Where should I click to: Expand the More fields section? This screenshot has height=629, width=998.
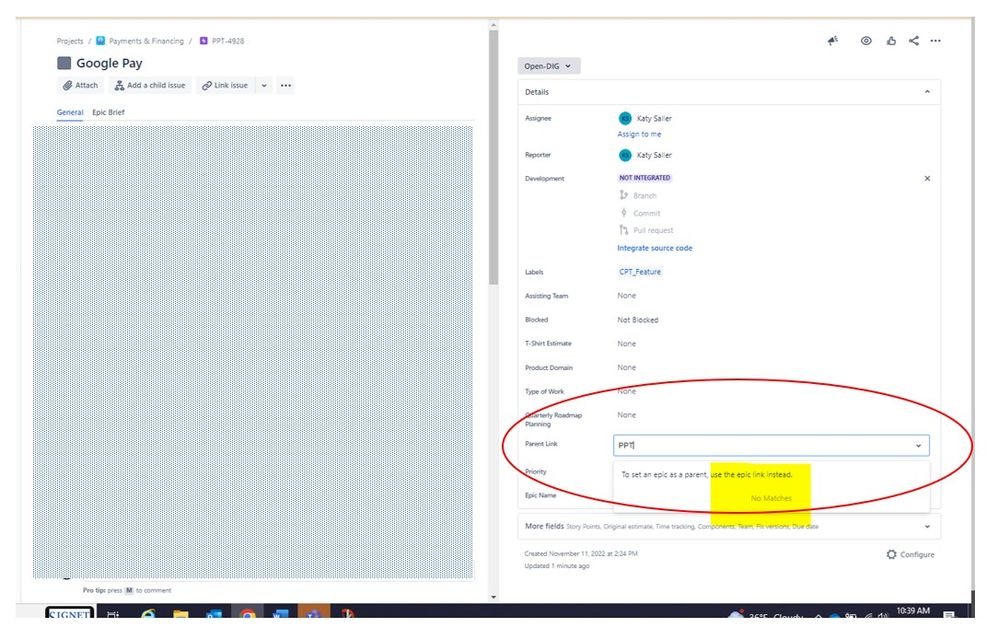tap(729, 527)
